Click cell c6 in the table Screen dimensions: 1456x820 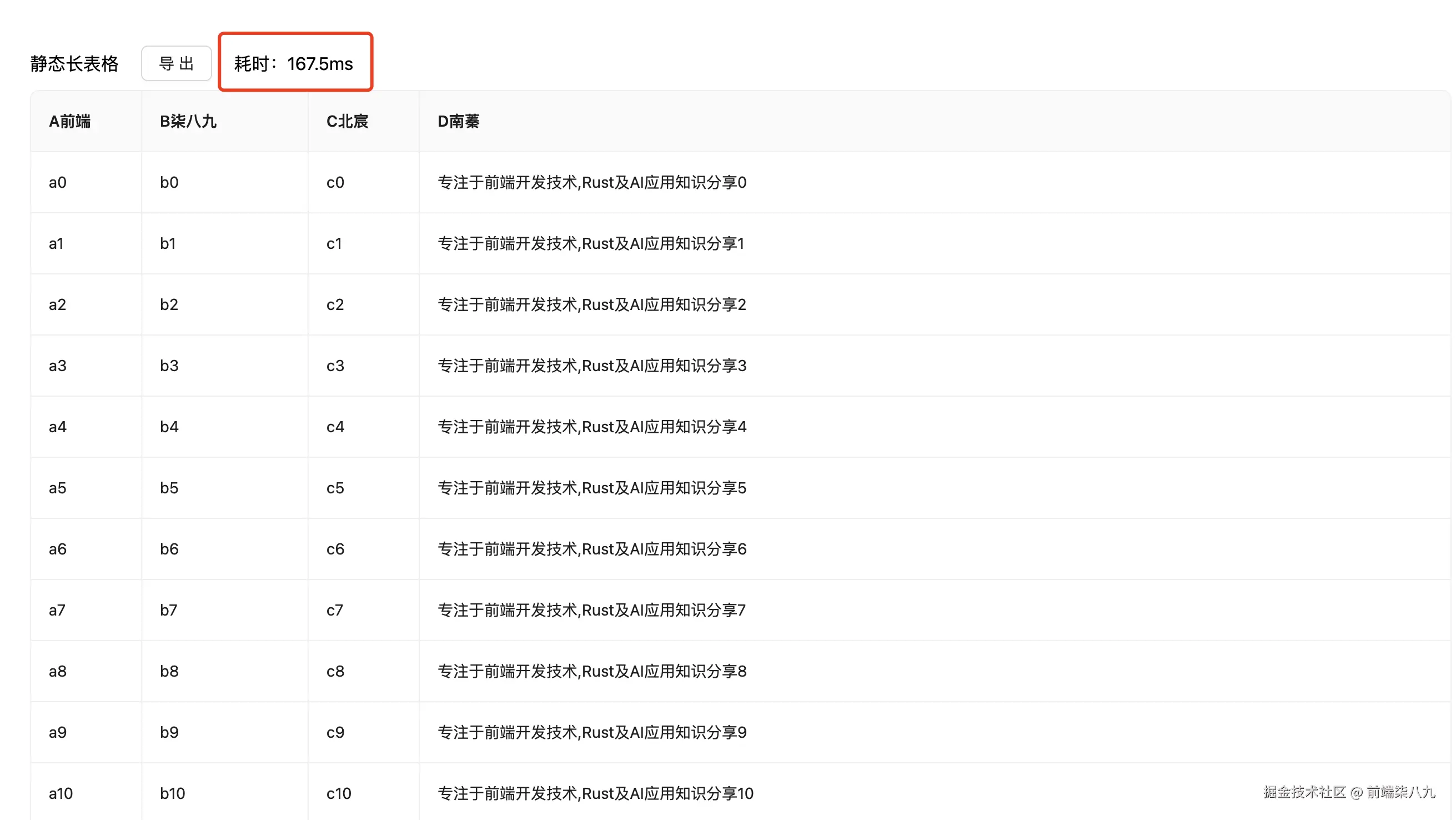coord(335,549)
